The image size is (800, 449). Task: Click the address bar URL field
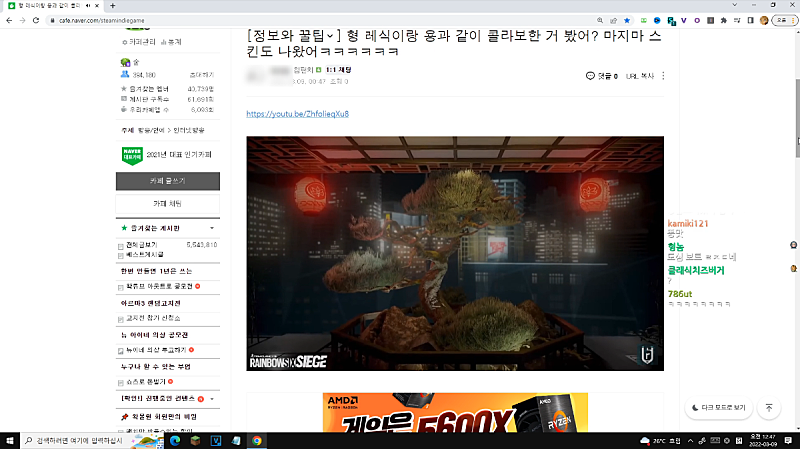click(x=321, y=20)
